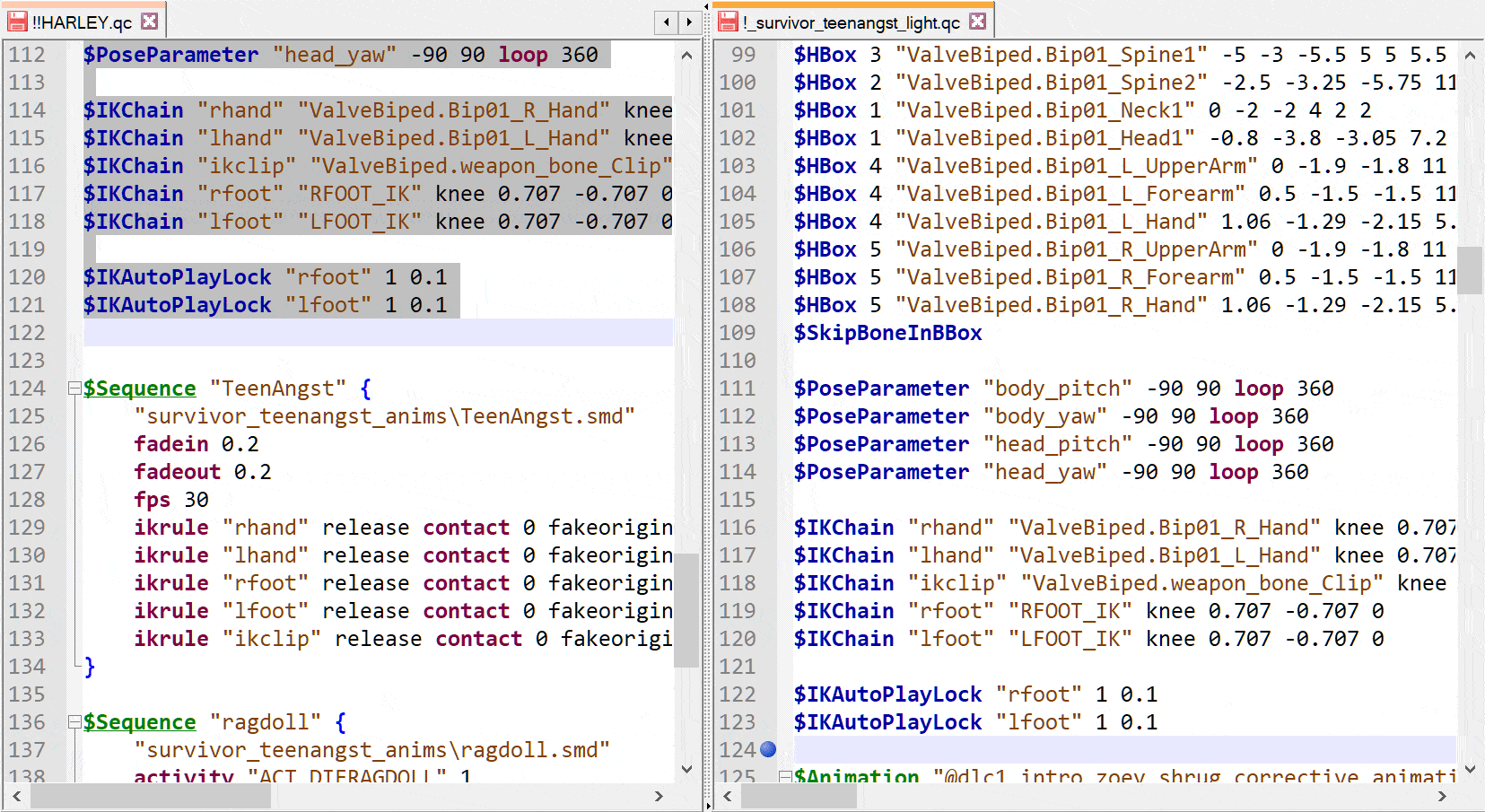The height and width of the screenshot is (812, 1485).
Task: Click the left arrow of right pane horizontal scrollbar
Action: [727, 796]
